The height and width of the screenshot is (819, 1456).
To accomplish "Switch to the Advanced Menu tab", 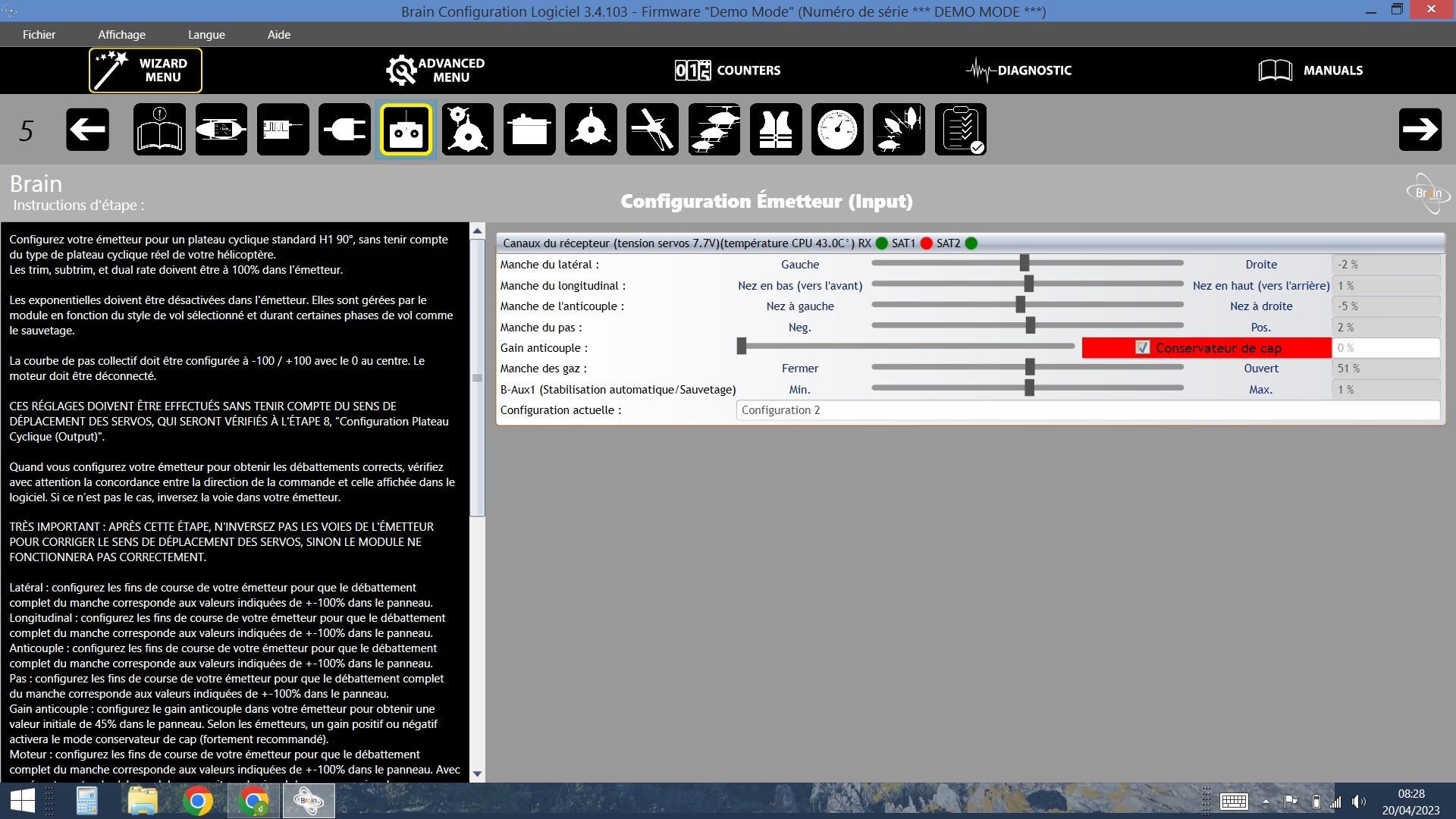I will pyautogui.click(x=435, y=71).
